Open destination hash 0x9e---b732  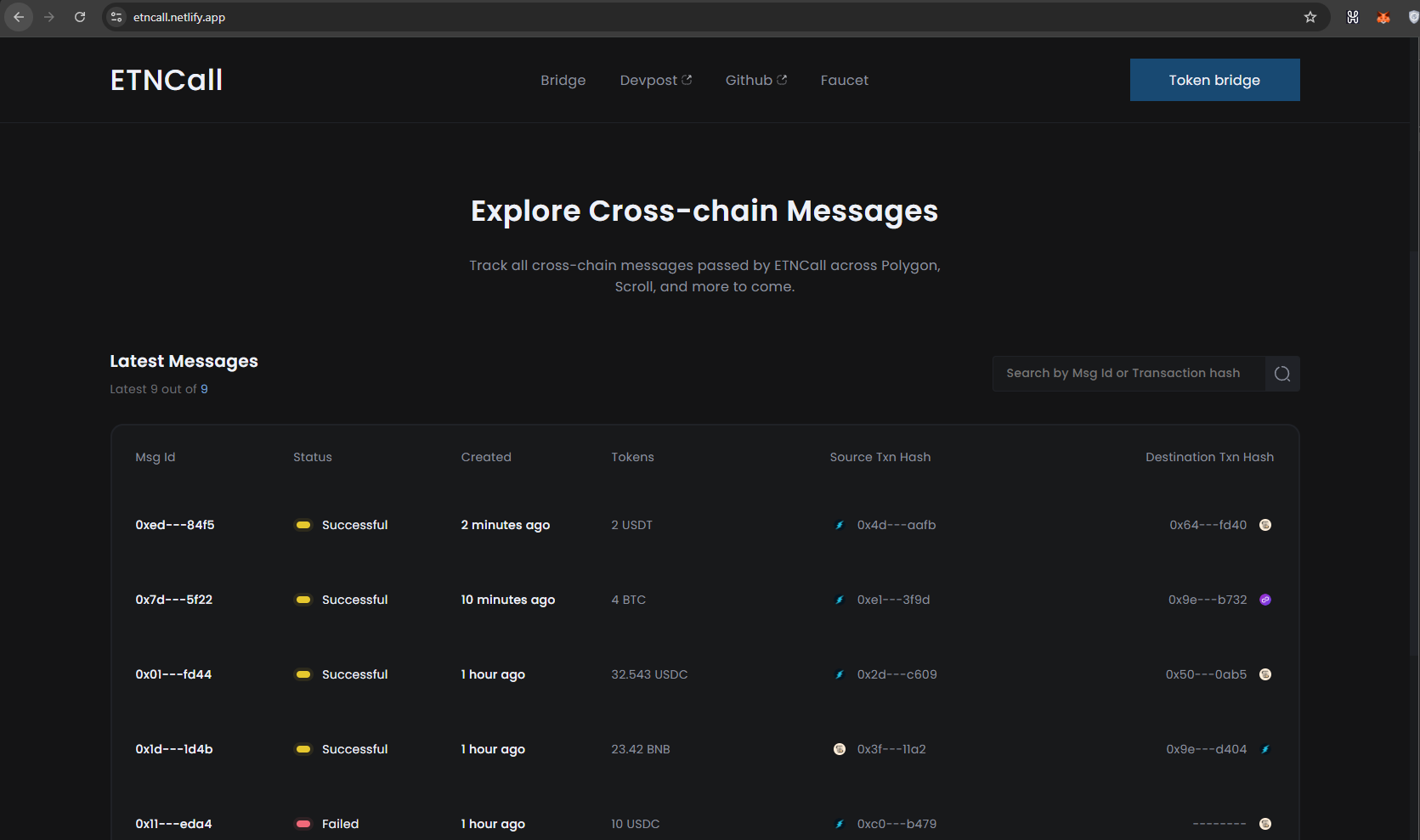[x=1208, y=600]
